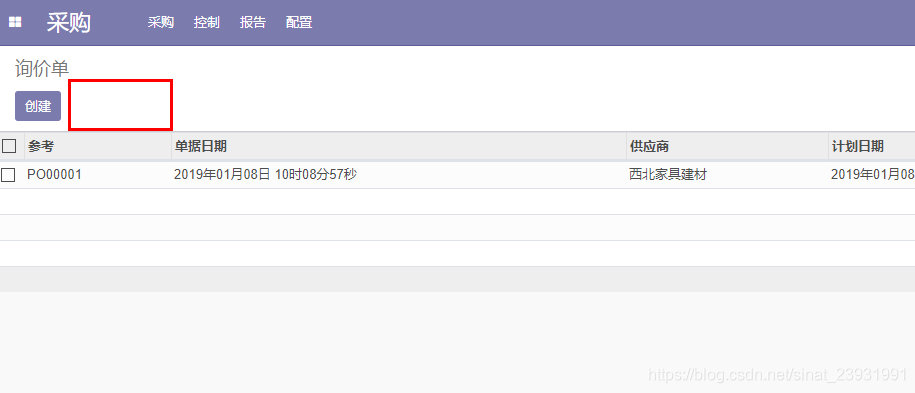Click date 2019年01月08日 10时08分57秒
The image size is (915, 393).
click(x=266, y=175)
